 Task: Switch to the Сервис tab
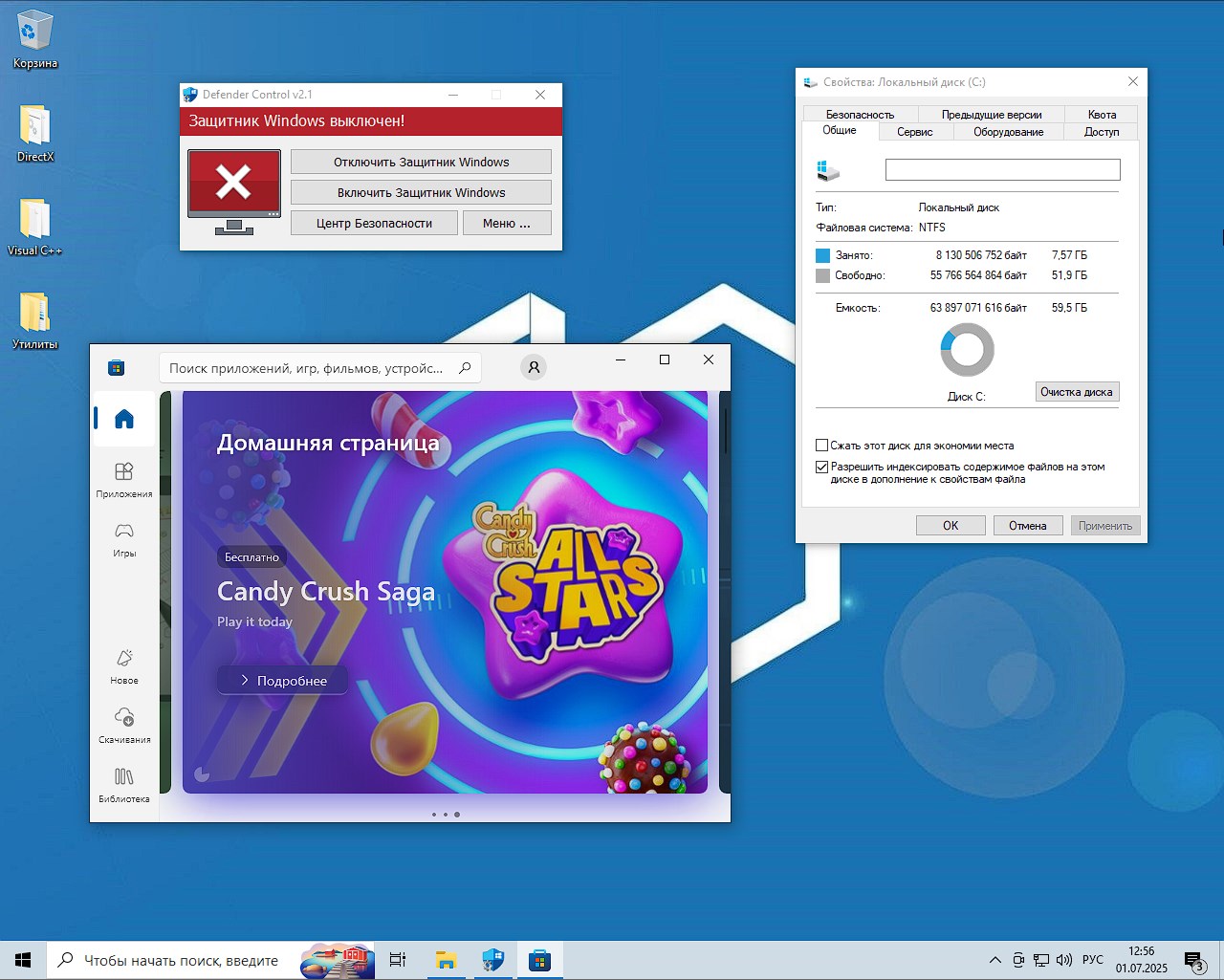(915, 132)
